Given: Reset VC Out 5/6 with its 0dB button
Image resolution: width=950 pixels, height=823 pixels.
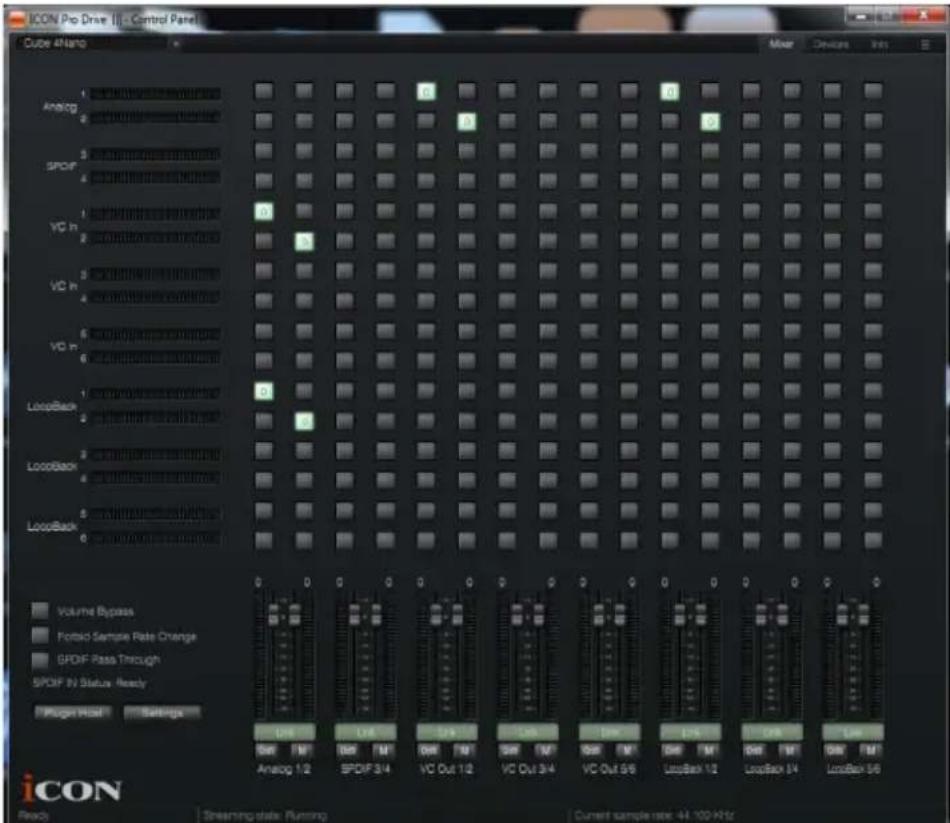Looking at the screenshot, I should click(x=591, y=750).
